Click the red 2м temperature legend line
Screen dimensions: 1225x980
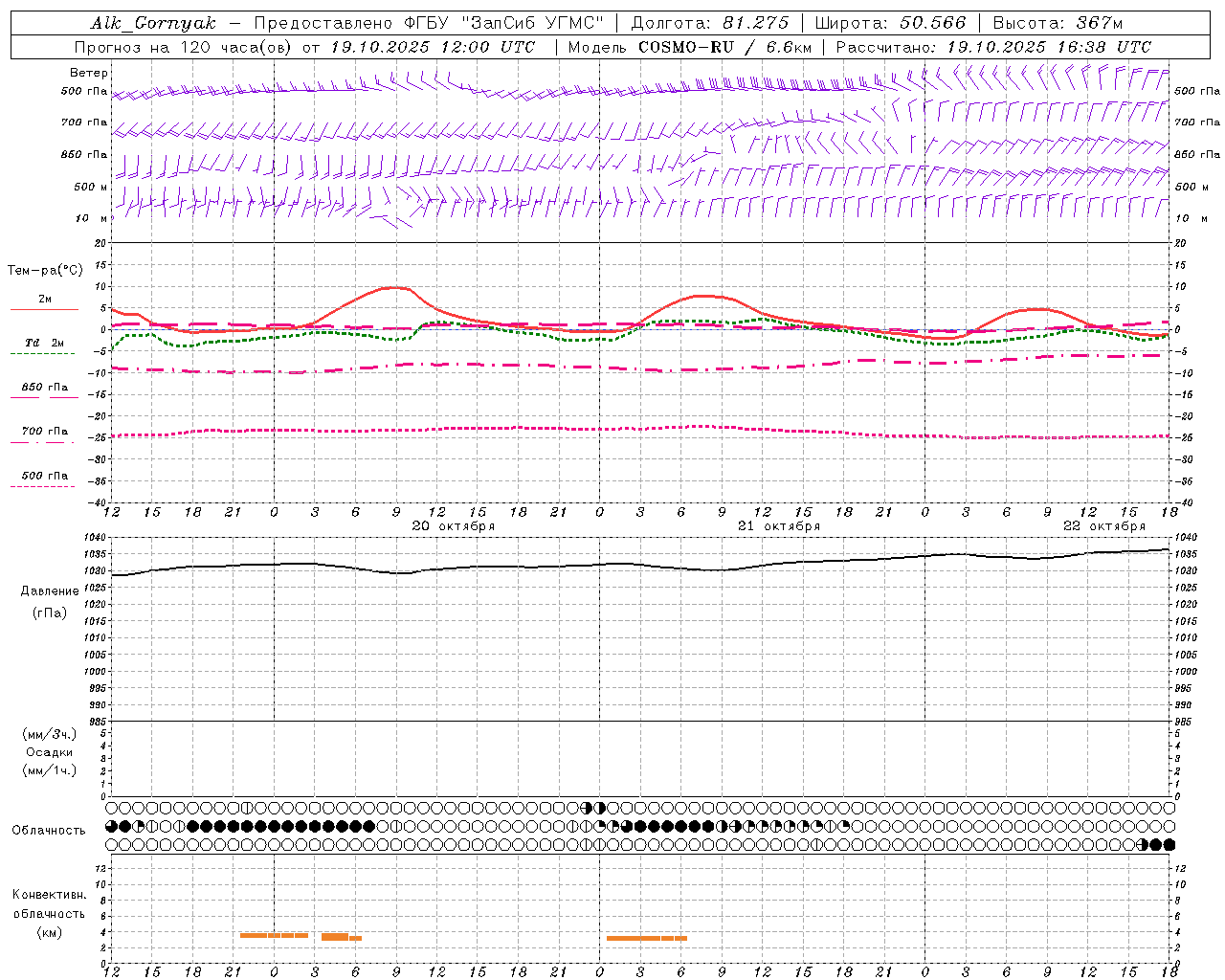pos(44,309)
